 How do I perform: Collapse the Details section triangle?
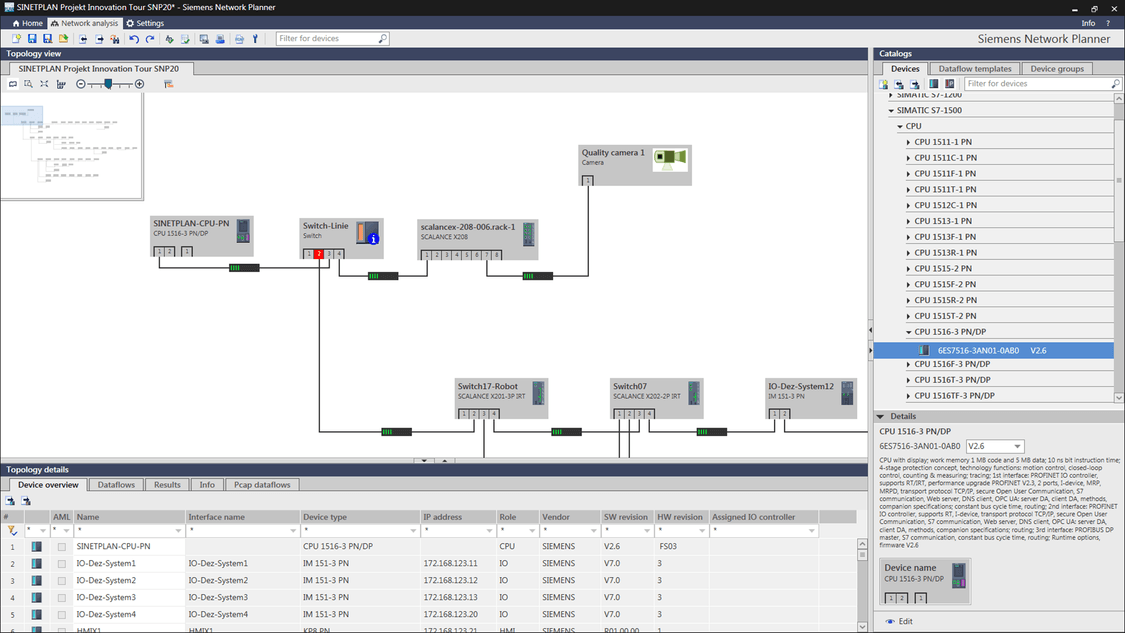880,416
